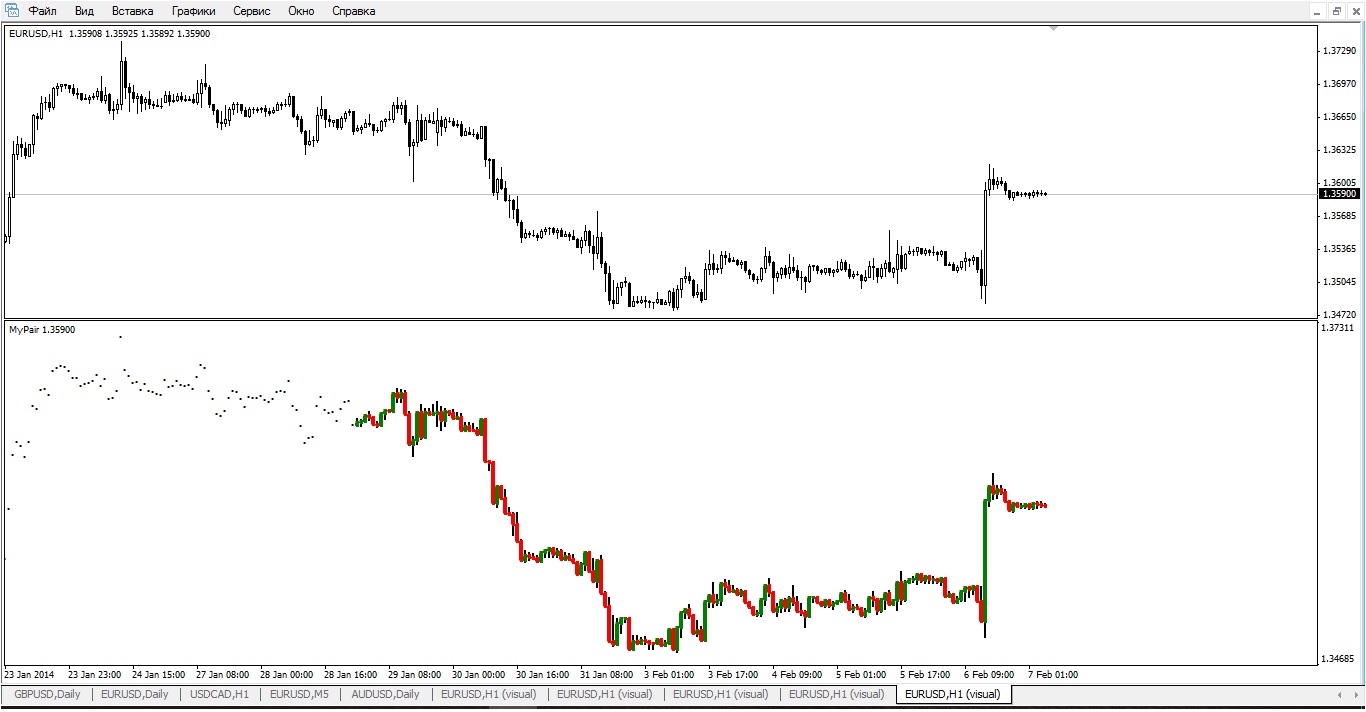The image size is (1366, 712).
Task: Close the chart child window
Action: [1355, 11]
